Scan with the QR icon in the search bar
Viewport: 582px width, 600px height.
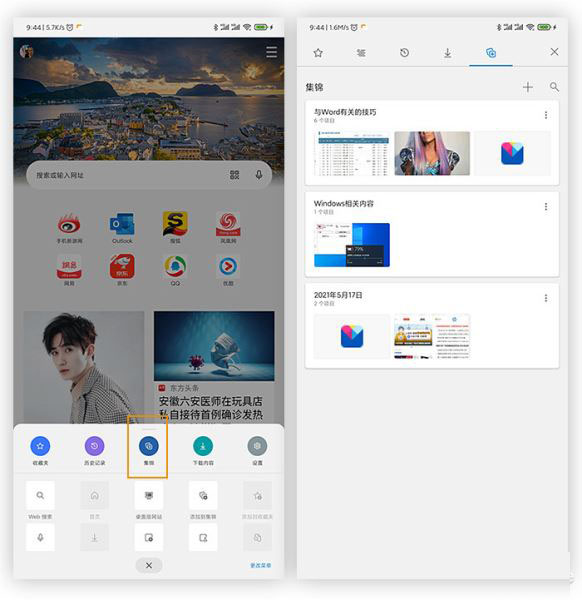235,175
